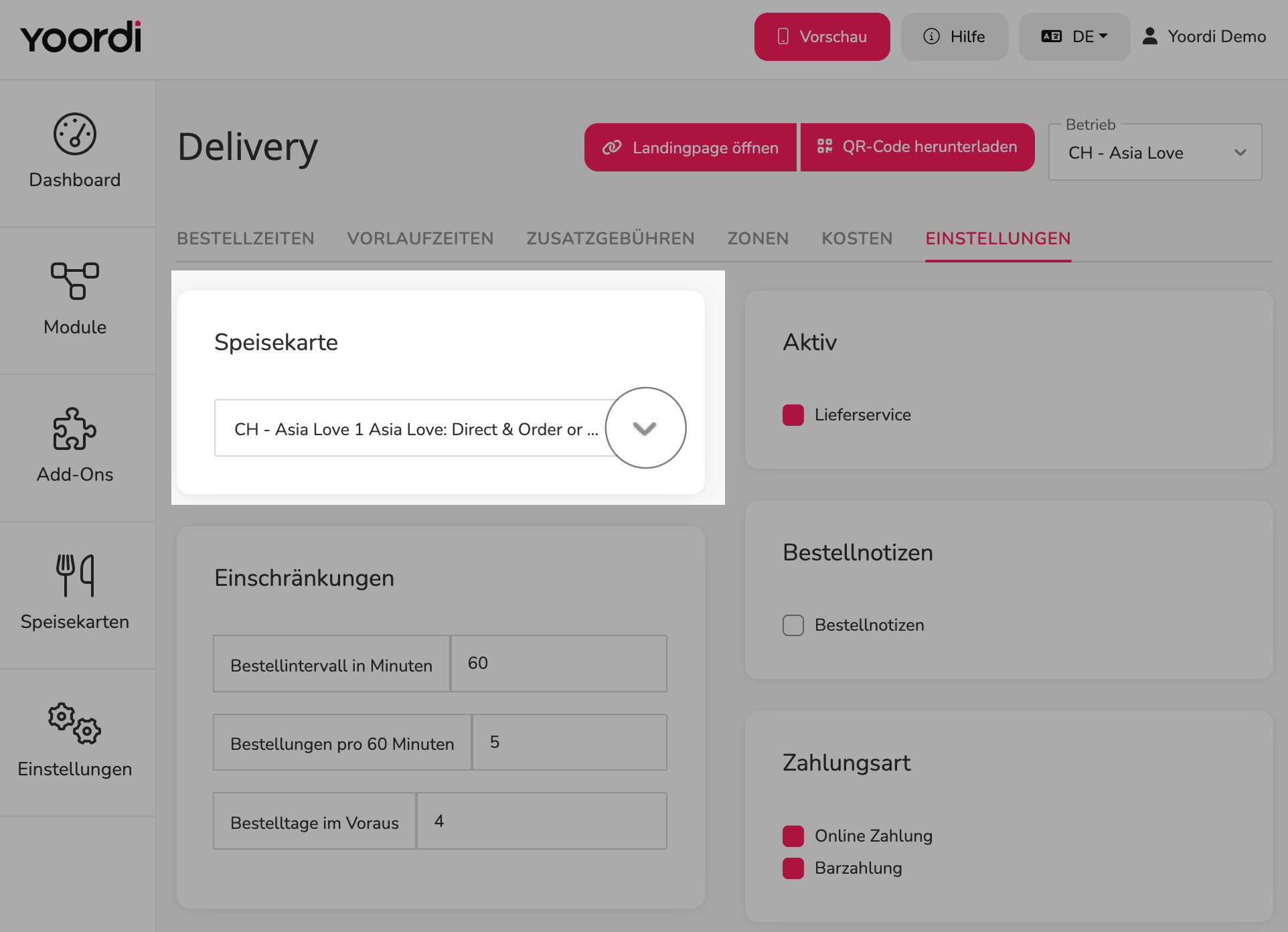Expand the Speisekarte dropdown chevron
The height and width of the screenshot is (932, 1288).
coord(645,429)
